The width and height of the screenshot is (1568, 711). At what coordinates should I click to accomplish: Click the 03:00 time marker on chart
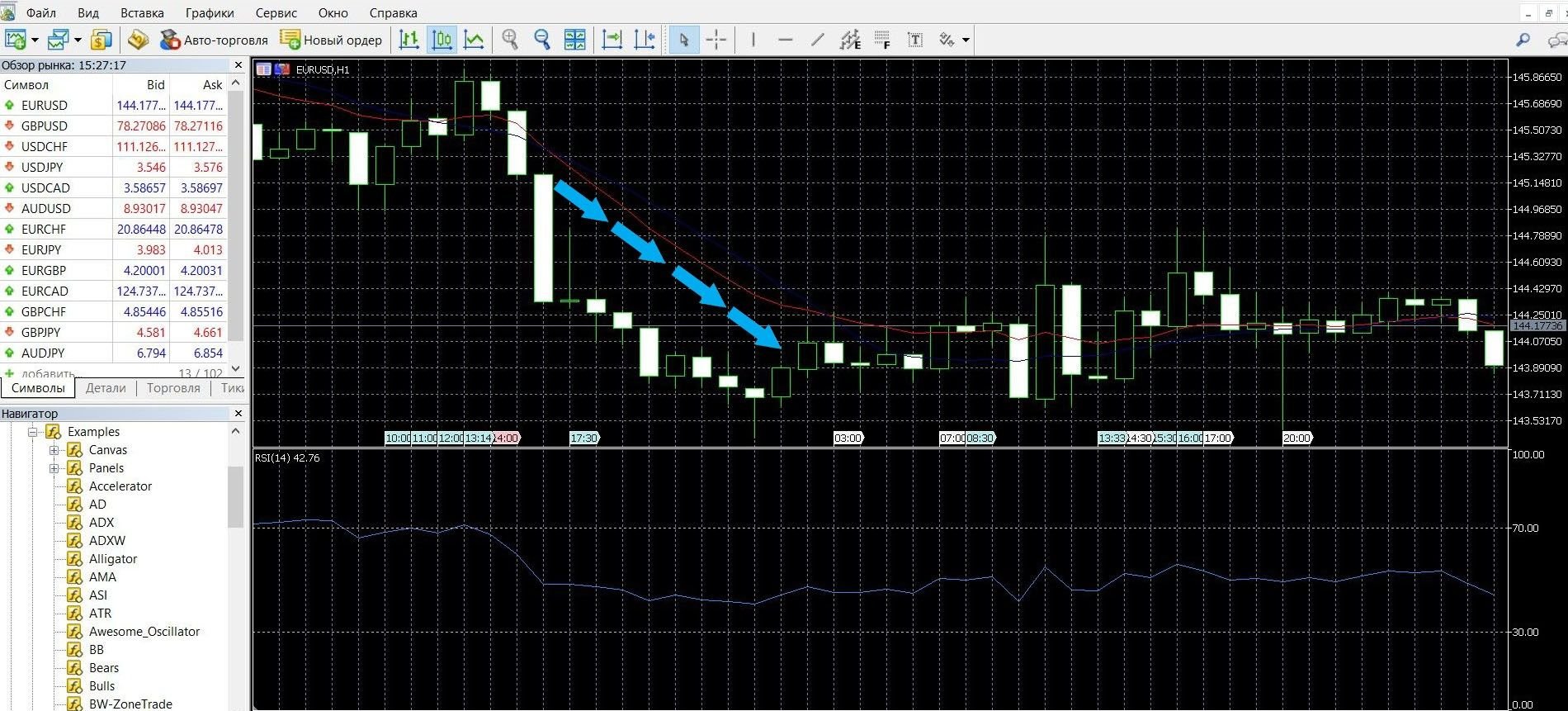(x=848, y=438)
